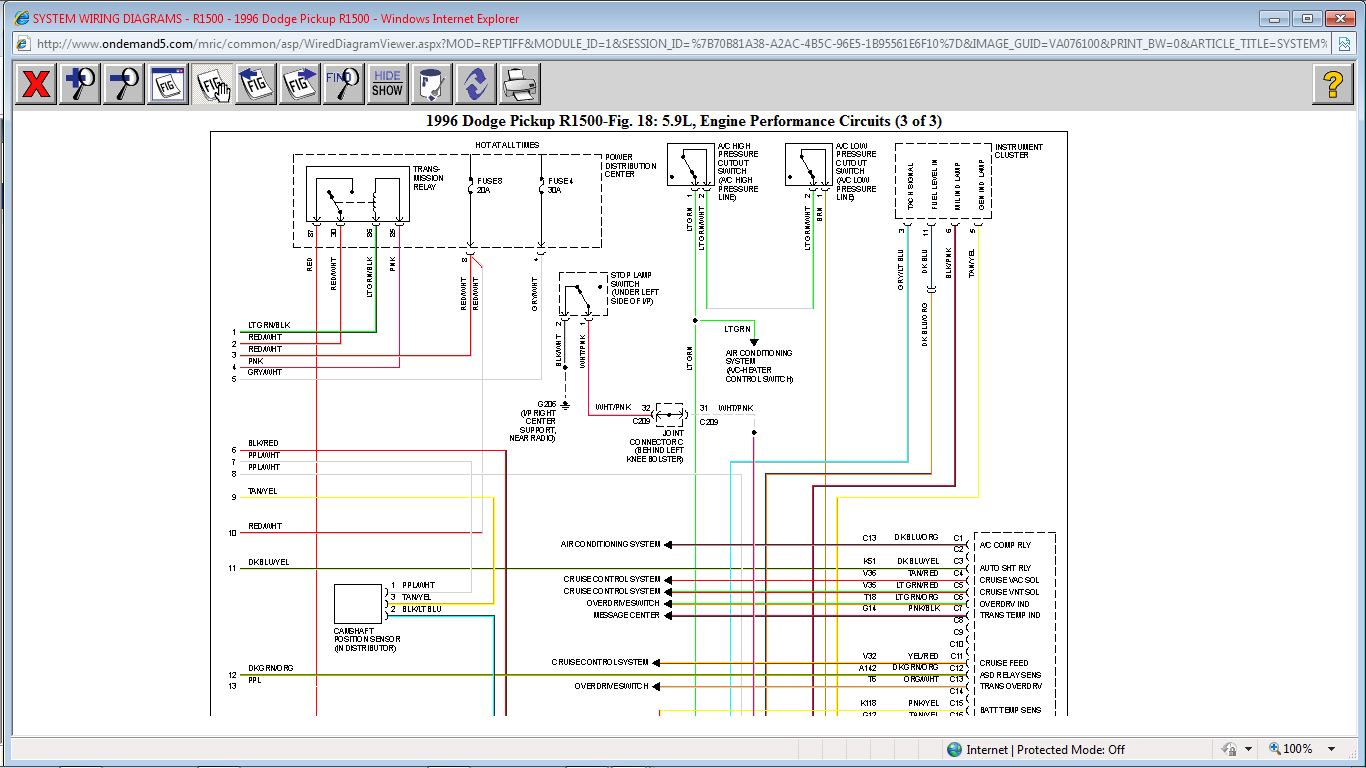Image resolution: width=1366 pixels, height=768 pixels.
Task: Toggle the HIDE/SHOW wires button
Action: (387, 84)
